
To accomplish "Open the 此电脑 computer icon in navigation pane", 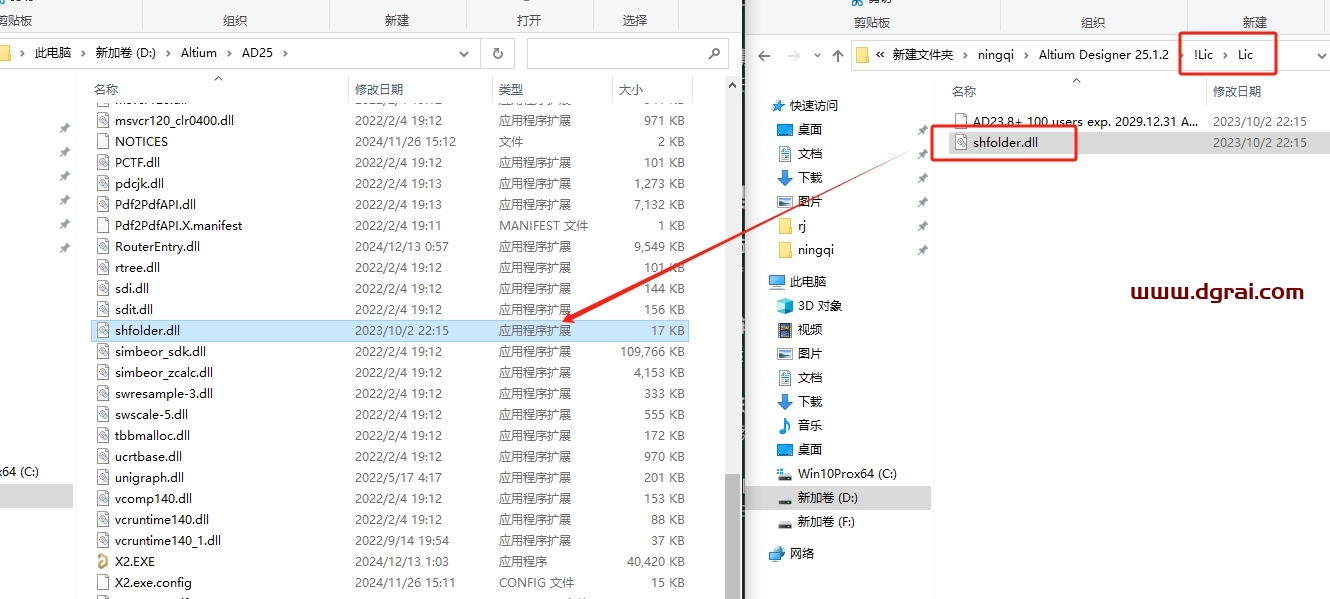I will click(x=777, y=281).
